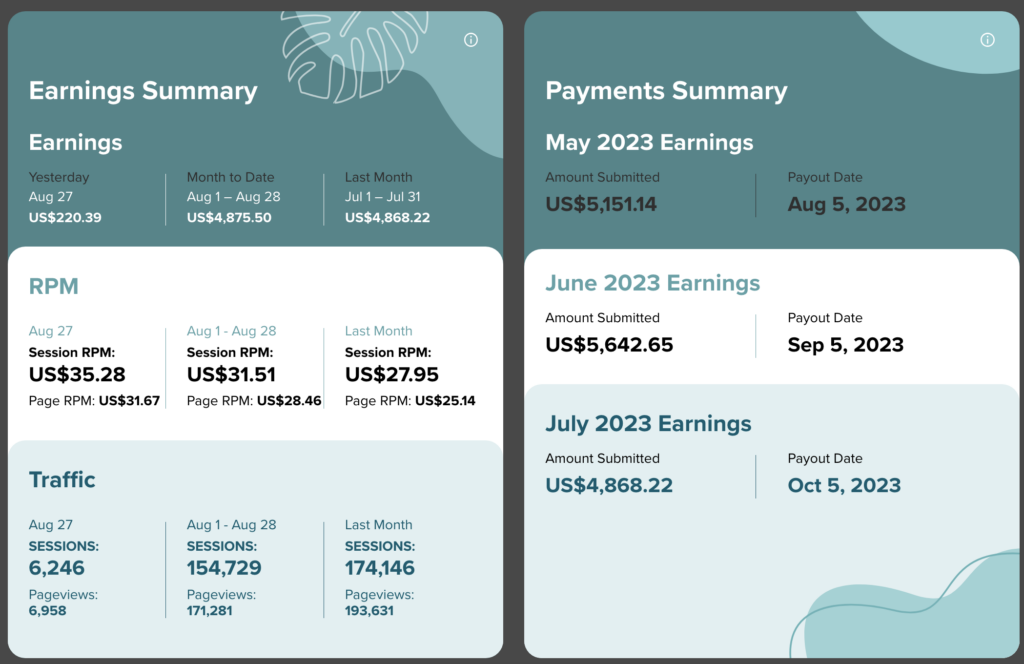Select Last Month earnings US$4,868.22 in Earnings

pyautogui.click(x=387, y=217)
